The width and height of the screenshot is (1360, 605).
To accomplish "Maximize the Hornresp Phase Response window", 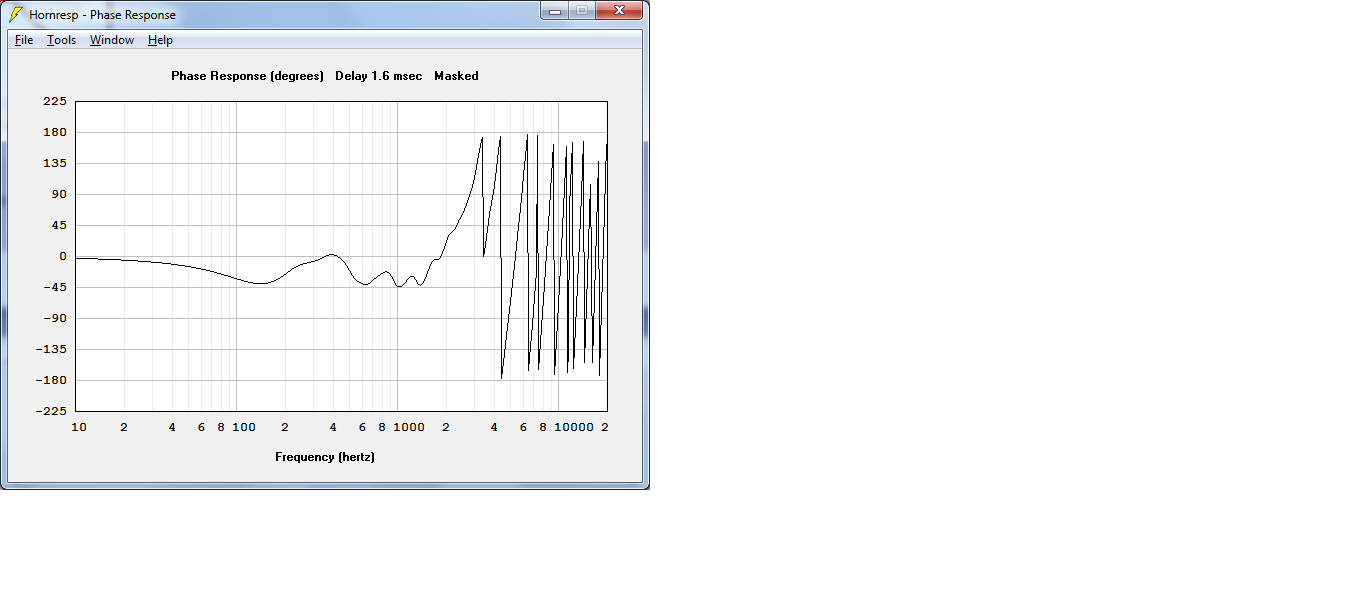I will (x=581, y=11).
